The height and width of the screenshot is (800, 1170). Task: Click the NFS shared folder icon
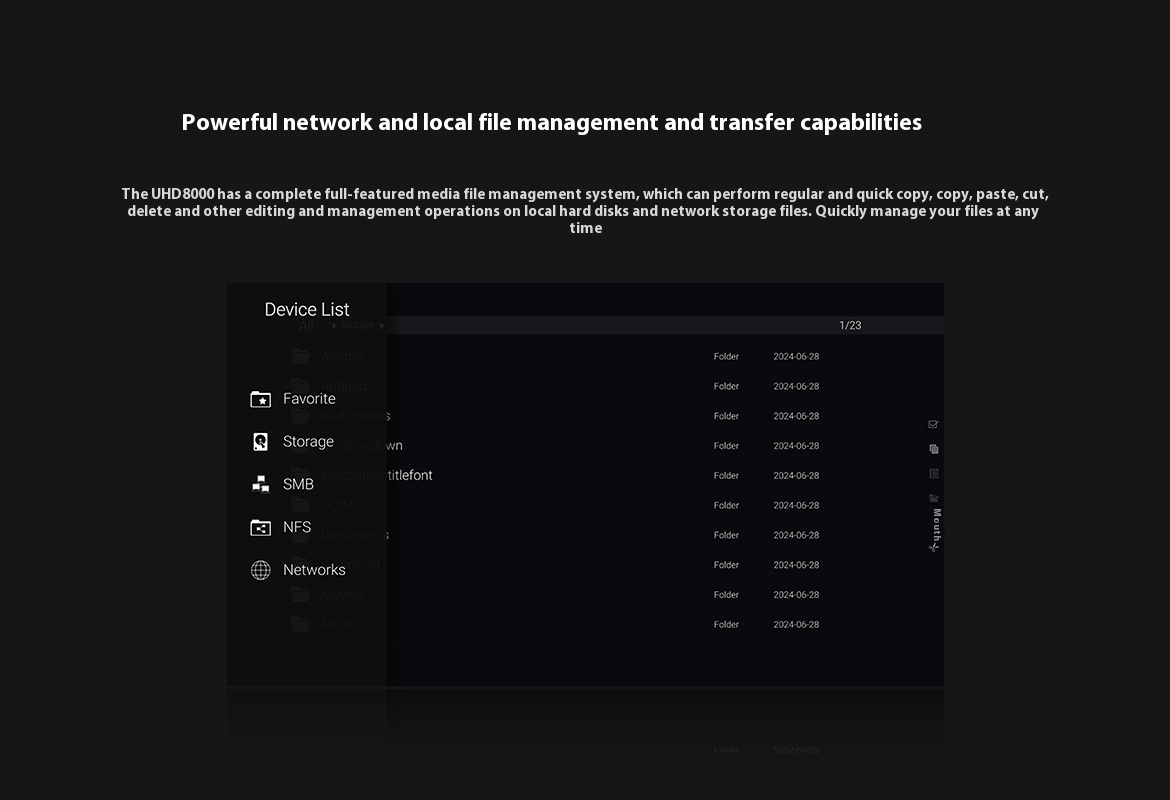(260, 528)
